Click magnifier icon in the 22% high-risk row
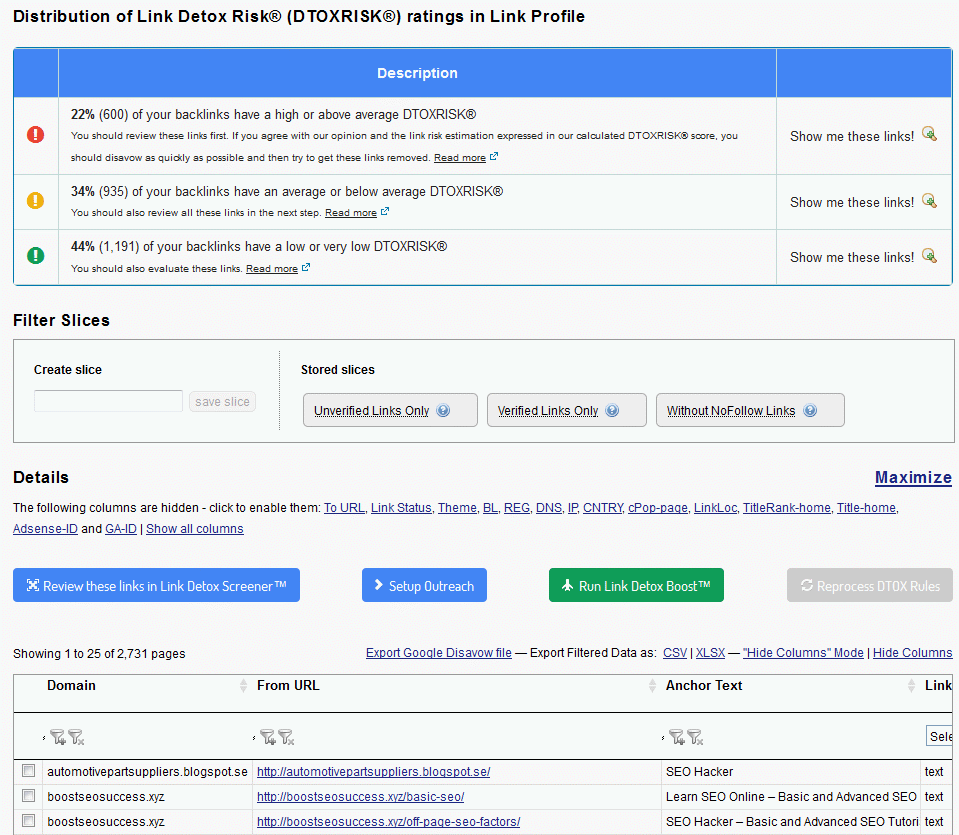Viewport: 959px width, 835px height. pos(929,135)
